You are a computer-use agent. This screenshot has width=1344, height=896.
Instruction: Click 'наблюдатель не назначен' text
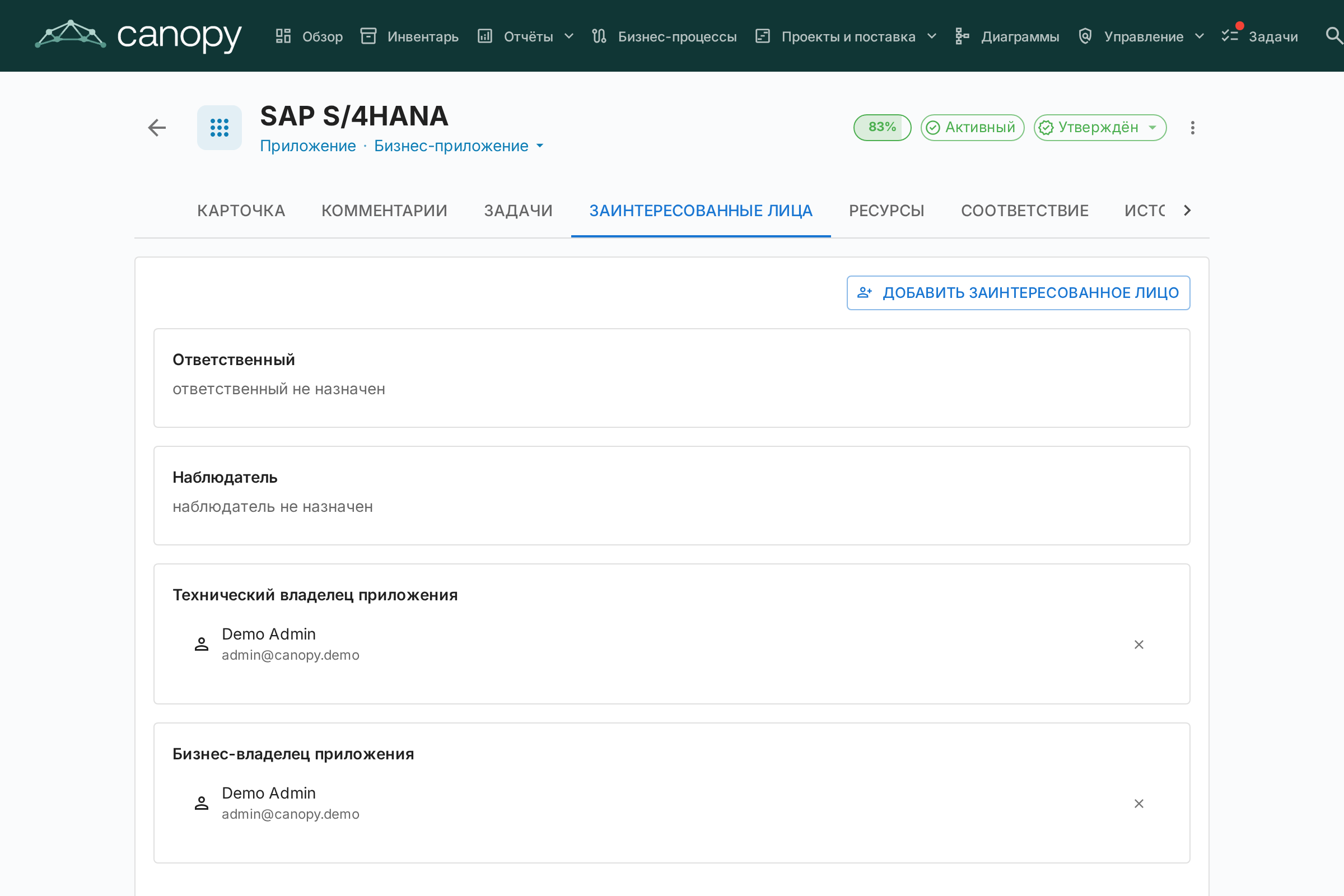point(273,507)
